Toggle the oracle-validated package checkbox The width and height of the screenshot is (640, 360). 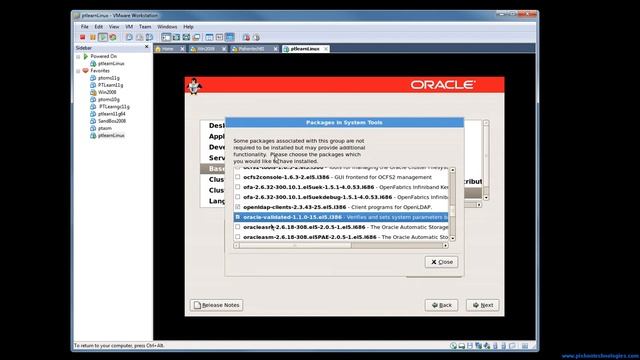click(238, 217)
